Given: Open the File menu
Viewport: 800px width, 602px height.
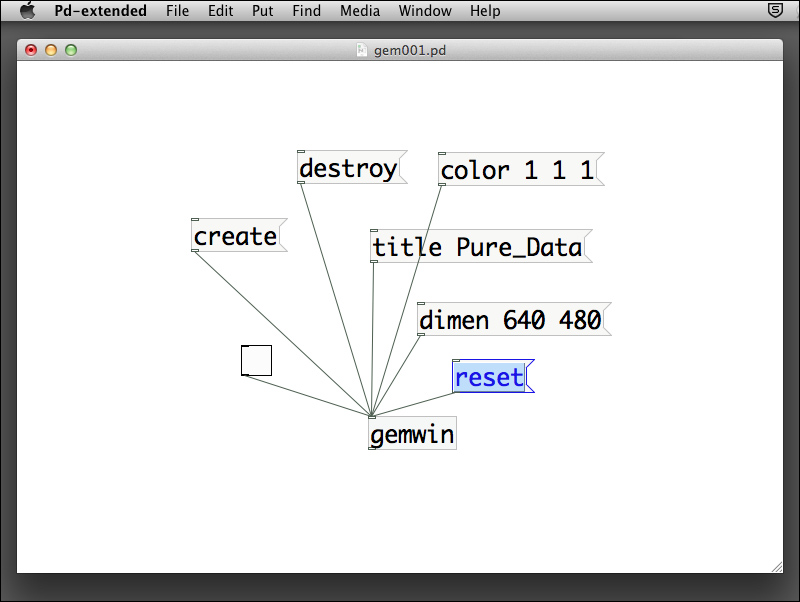Looking at the screenshot, I should [x=177, y=10].
